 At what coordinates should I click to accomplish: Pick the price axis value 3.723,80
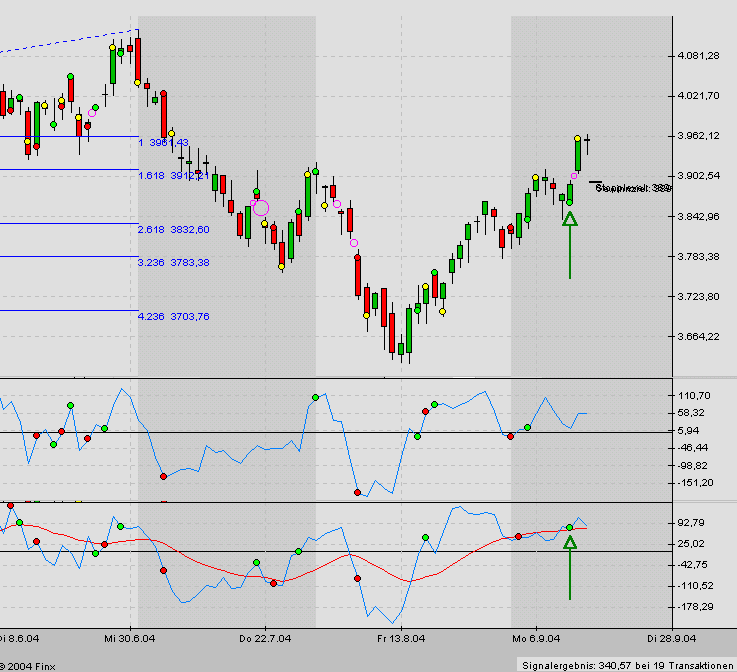pyautogui.click(x=698, y=297)
